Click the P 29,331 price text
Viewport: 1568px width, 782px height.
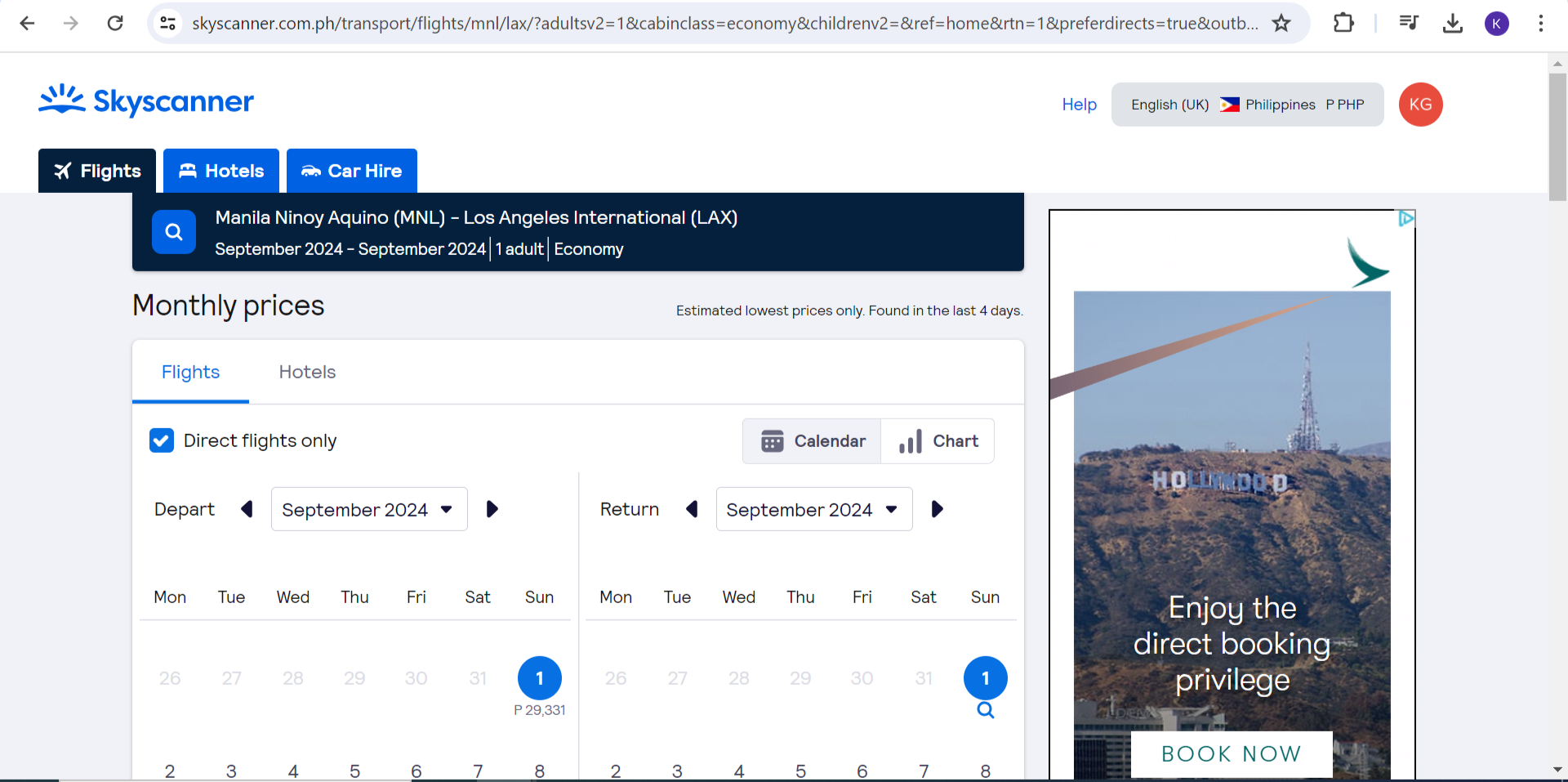[540, 710]
